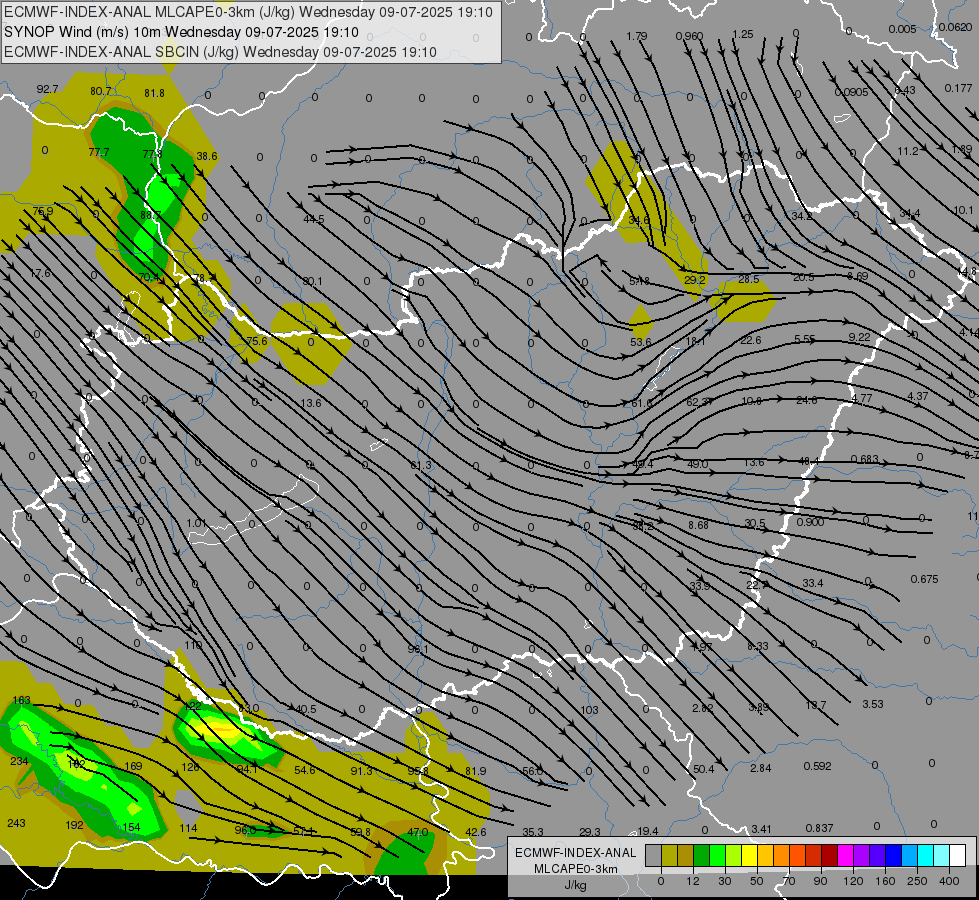
Task: Click the map value '0.675'
Action: pyautogui.click(x=924, y=579)
